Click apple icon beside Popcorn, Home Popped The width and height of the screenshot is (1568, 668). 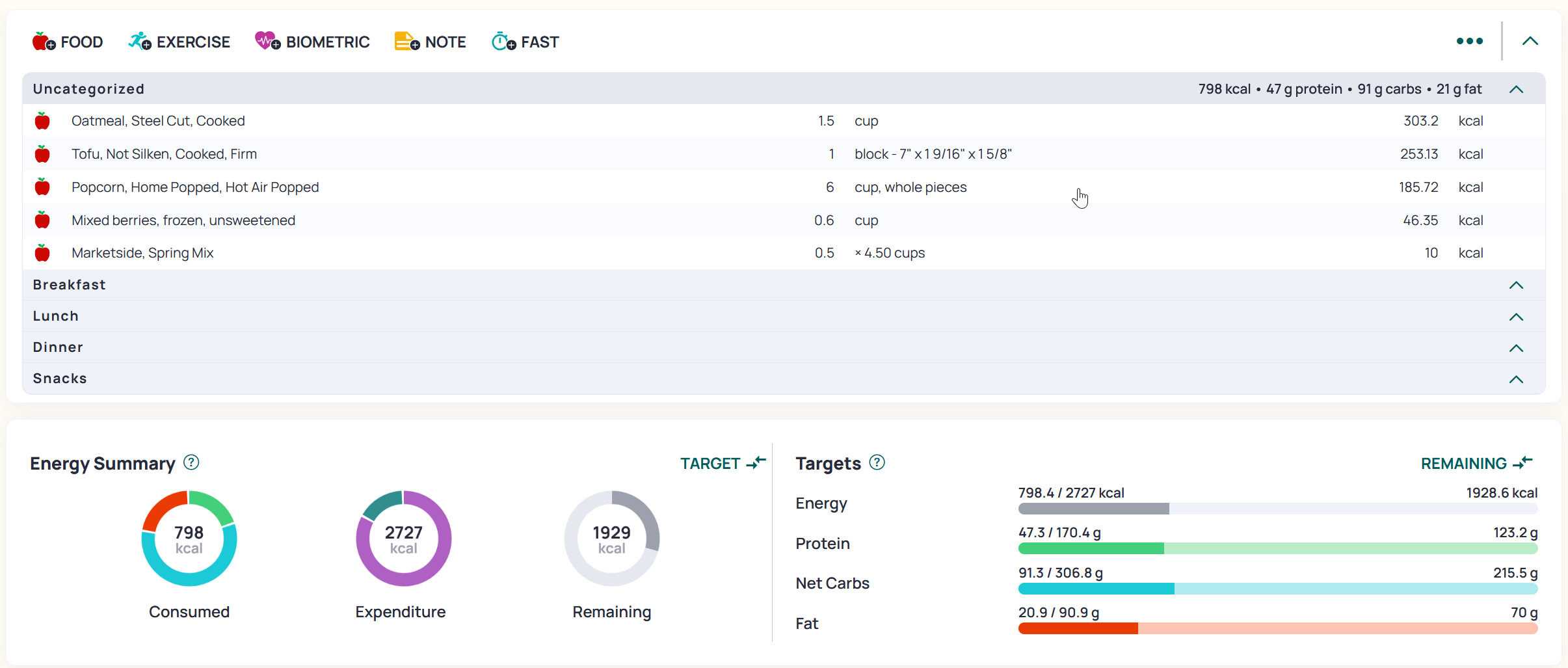tap(42, 187)
